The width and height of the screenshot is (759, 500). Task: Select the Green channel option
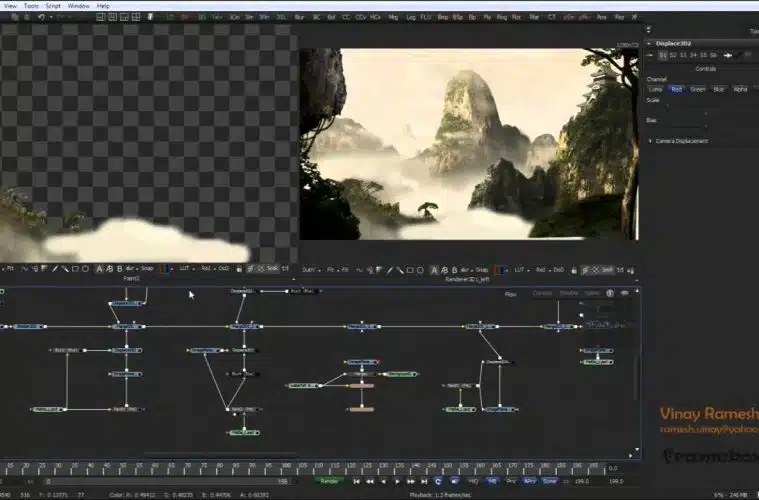(697, 89)
